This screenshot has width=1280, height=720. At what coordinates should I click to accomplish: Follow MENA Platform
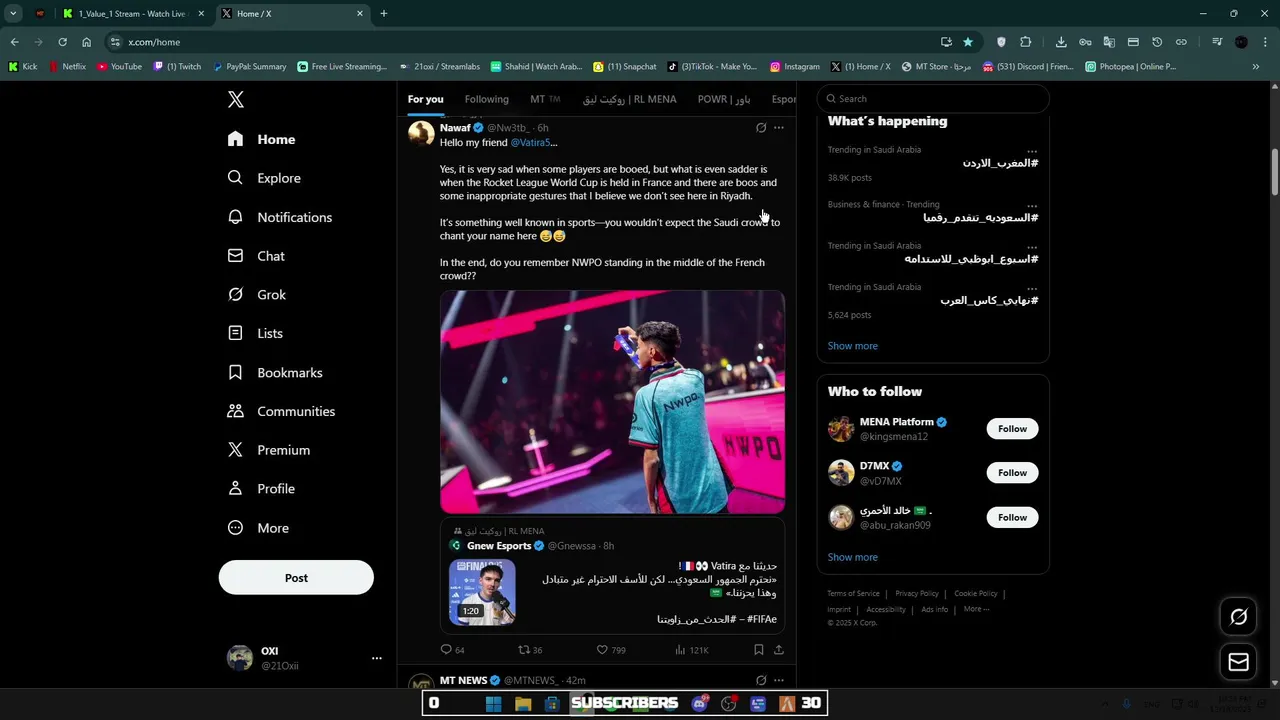point(1012,429)
